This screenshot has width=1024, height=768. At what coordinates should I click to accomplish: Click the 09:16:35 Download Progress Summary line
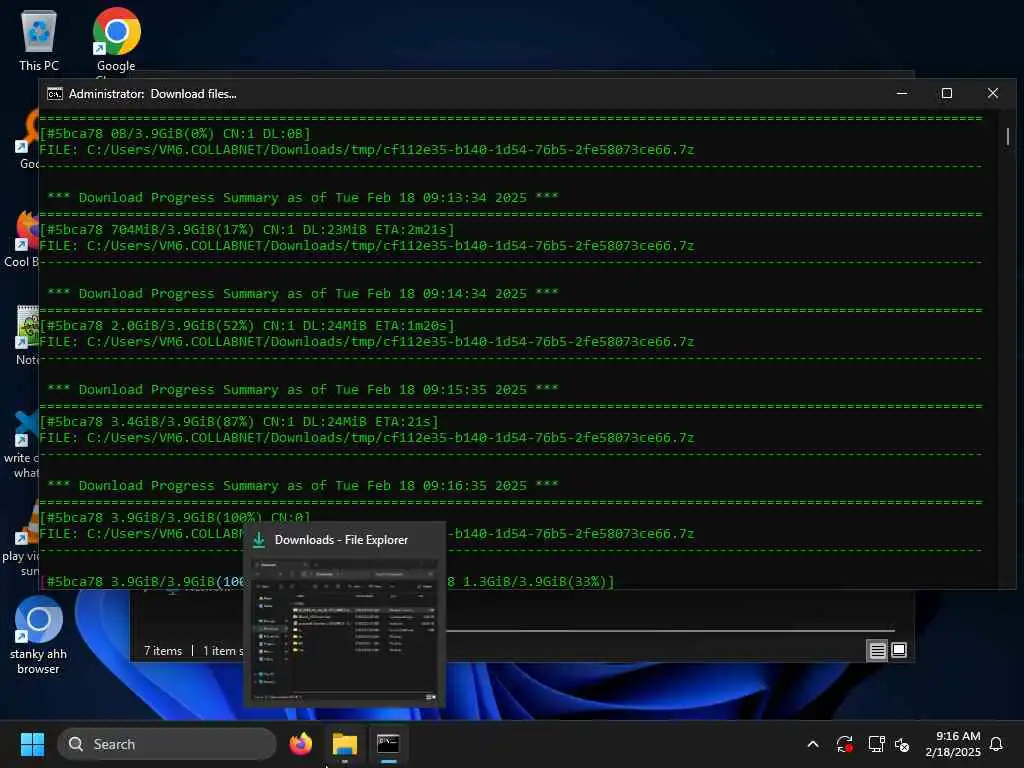(x=303, y=485)
